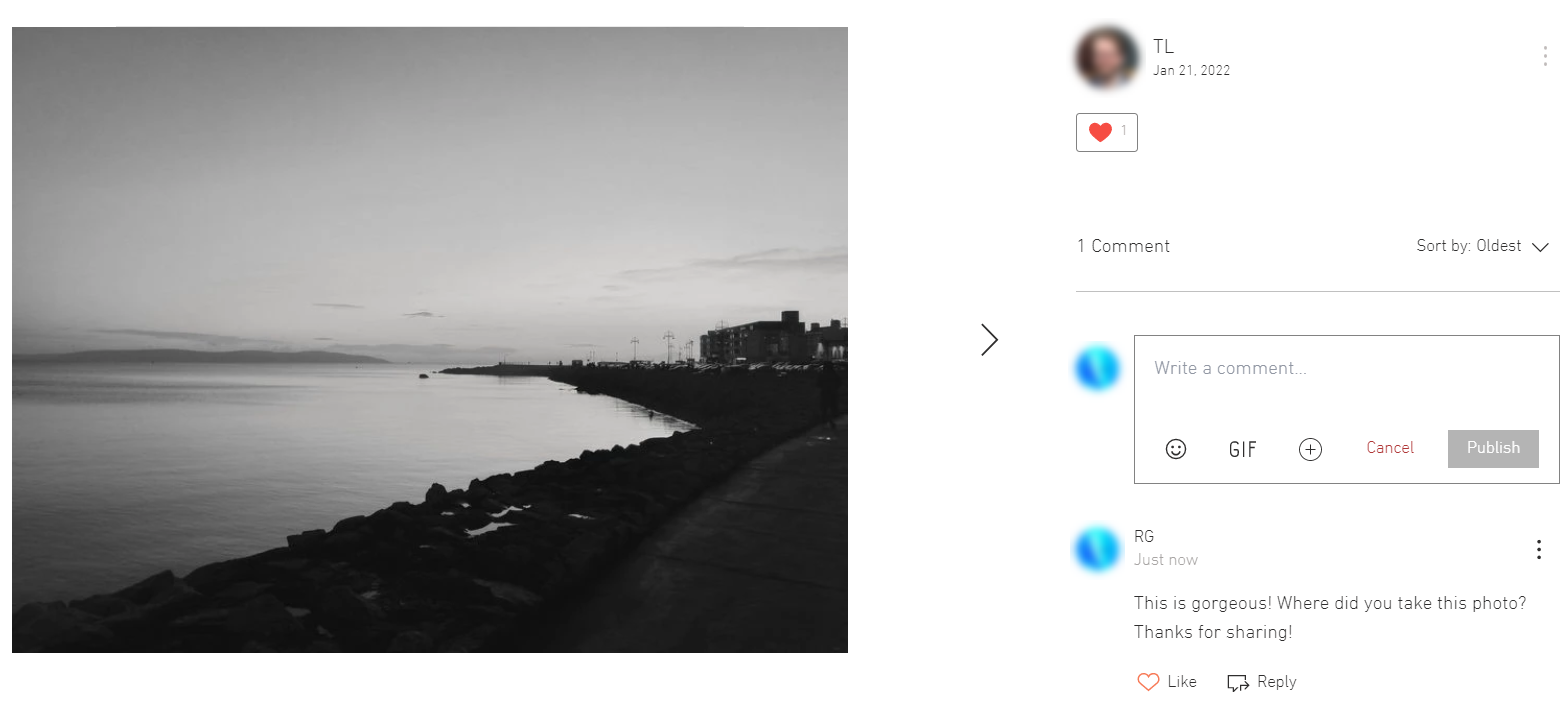Open the emoji picker

[1176, 449]
